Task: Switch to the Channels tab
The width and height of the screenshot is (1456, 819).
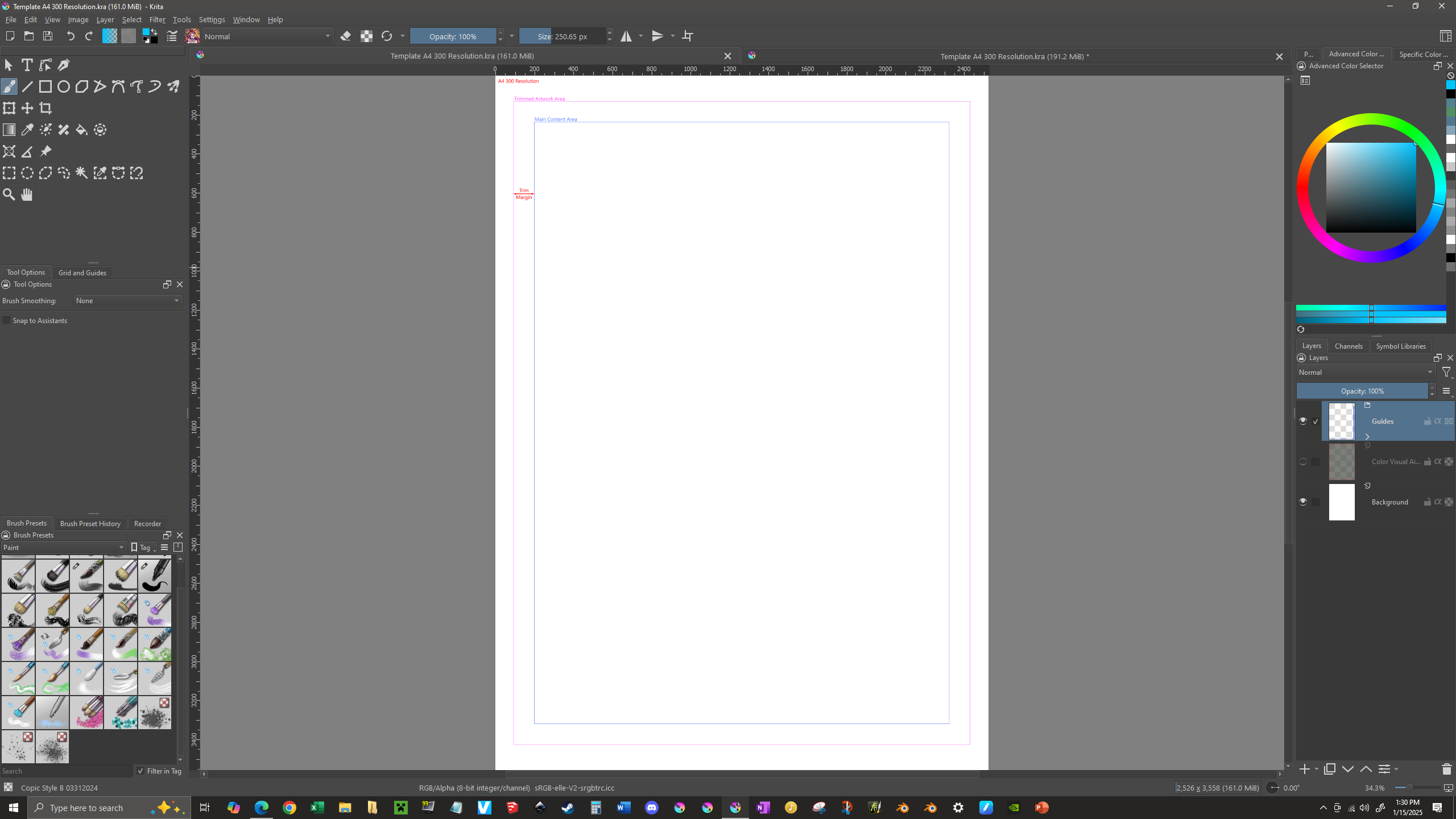Action: (1348, 346)
